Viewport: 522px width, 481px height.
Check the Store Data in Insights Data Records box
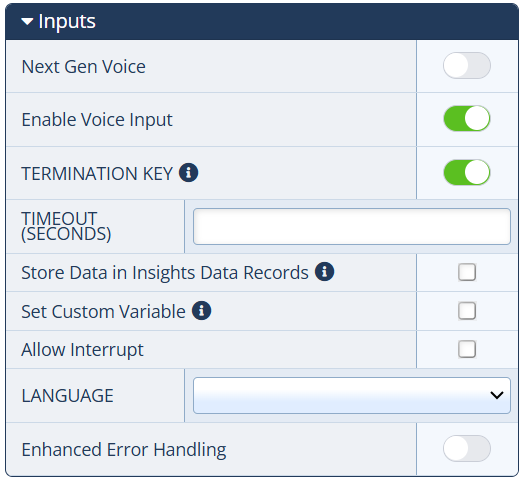pos(467,272)
